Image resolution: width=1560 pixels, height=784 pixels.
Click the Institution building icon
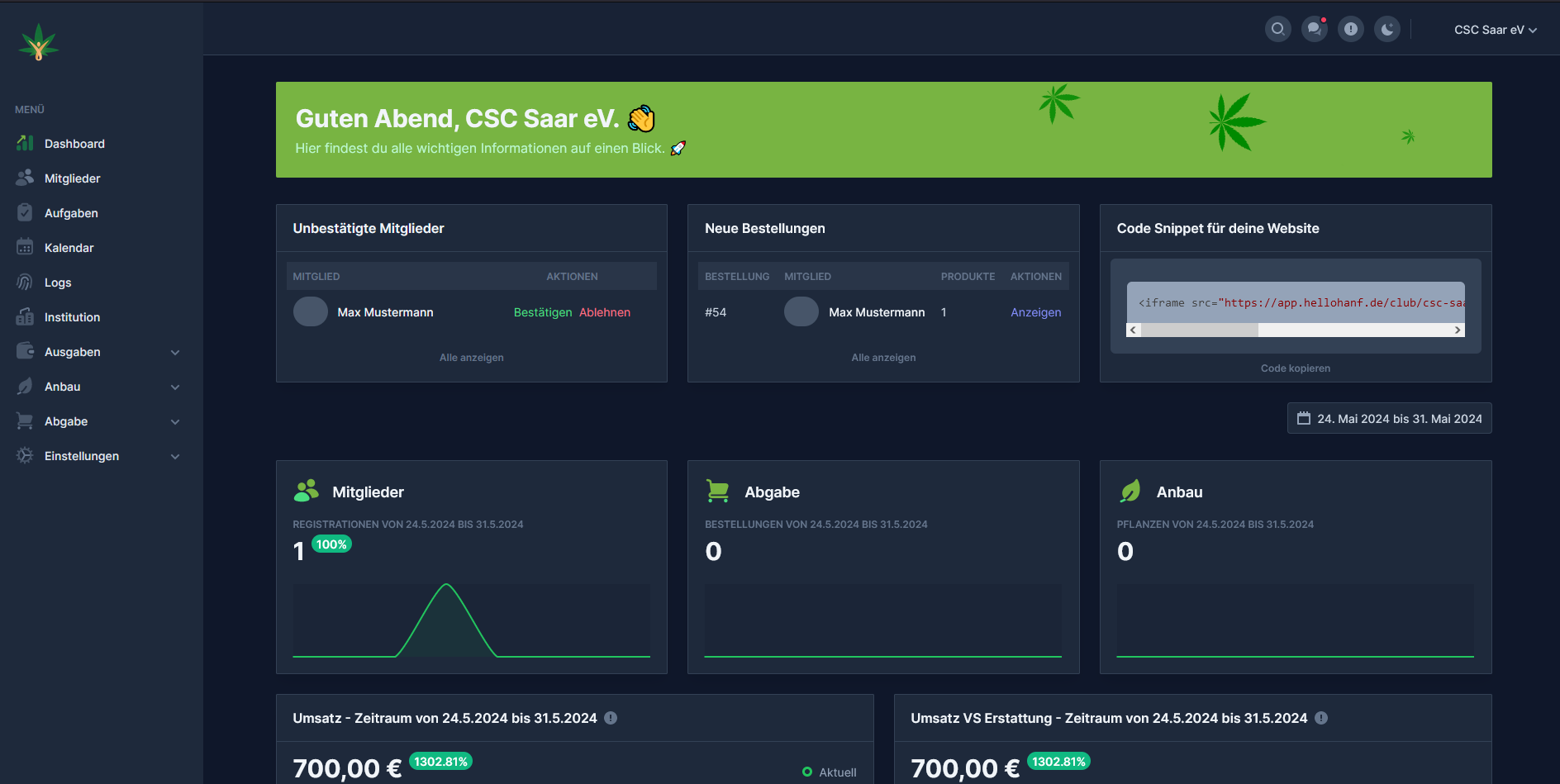tap(25, 317)
